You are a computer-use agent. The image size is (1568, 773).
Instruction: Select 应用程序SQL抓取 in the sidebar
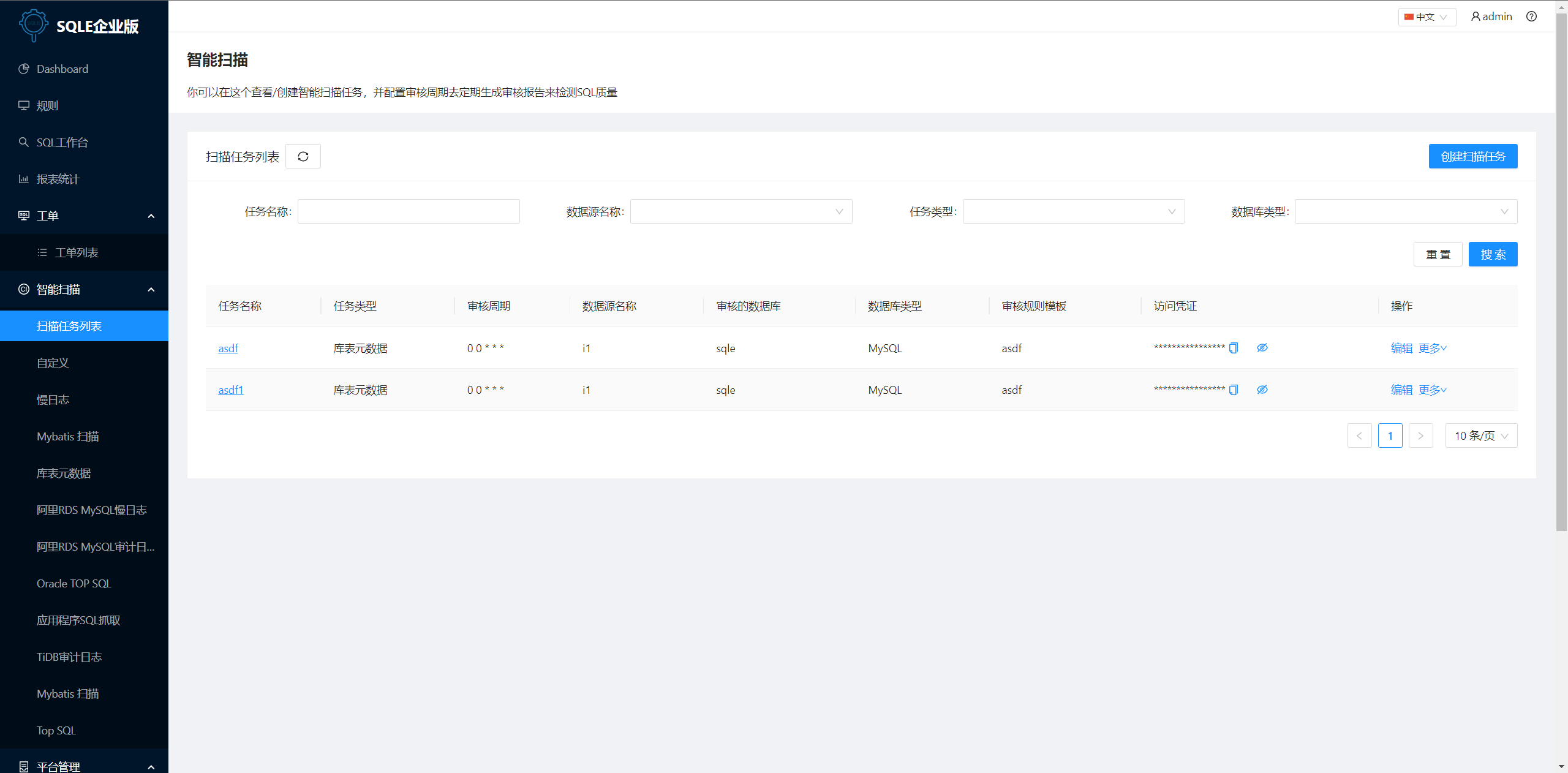pyautogui.click(x=85, y=620)
